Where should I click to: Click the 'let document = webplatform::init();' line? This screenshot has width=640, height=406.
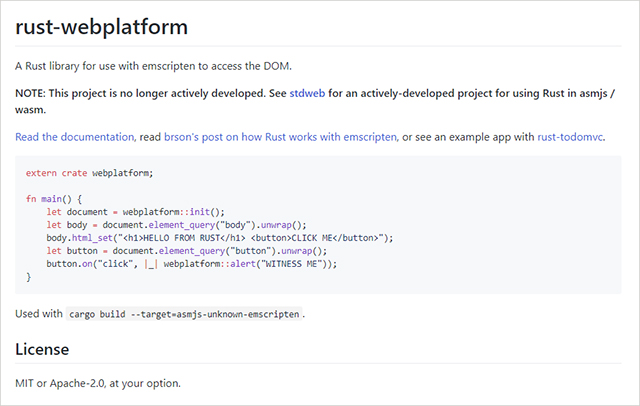[136, 212]
